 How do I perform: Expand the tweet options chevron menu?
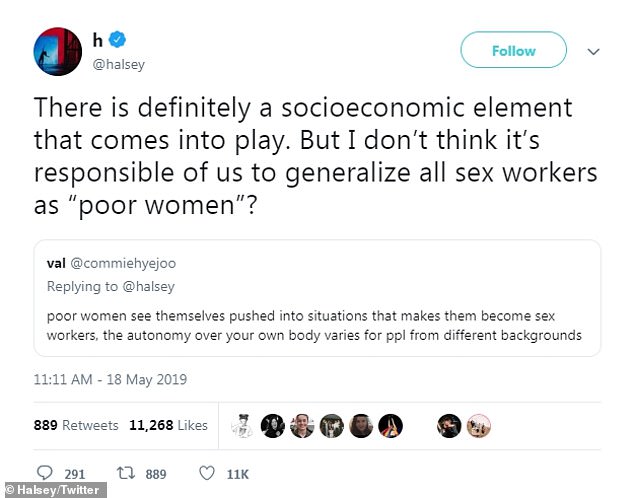[592, 50]
